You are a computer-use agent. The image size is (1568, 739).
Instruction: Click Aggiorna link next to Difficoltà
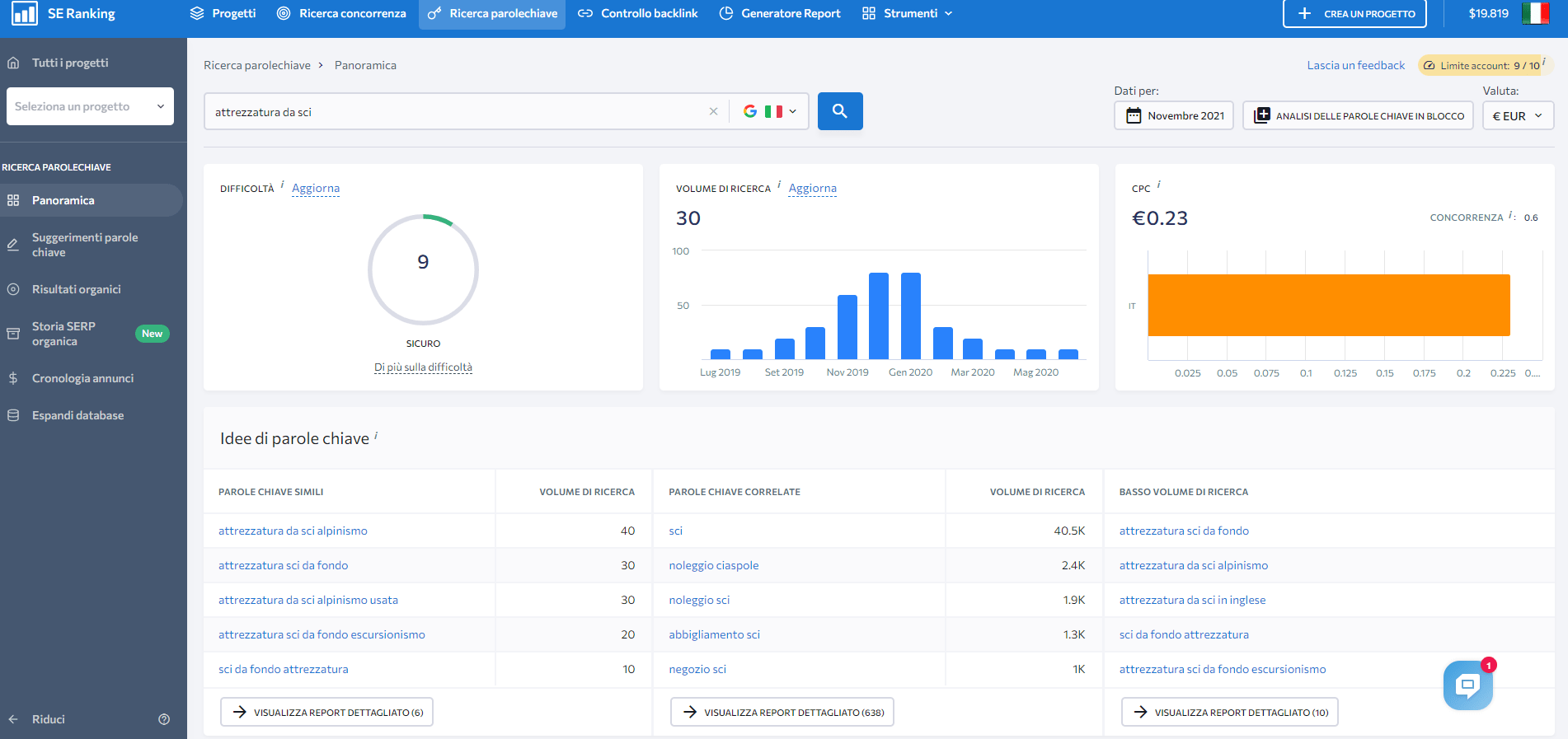pyautogui.click(x=316, y=188)
